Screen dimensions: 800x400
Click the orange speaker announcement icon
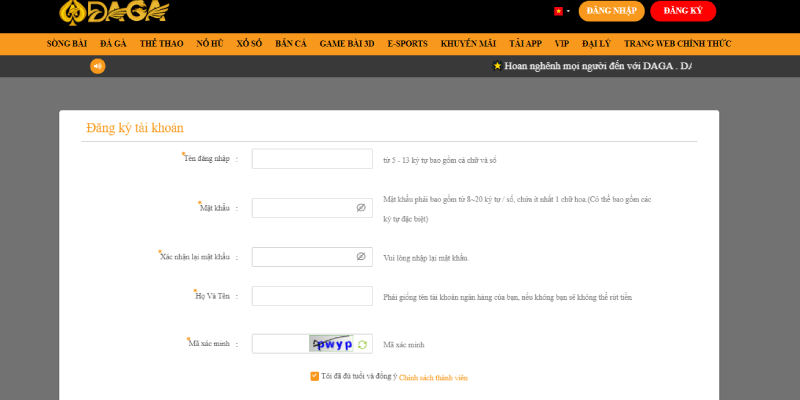[98, 66]
